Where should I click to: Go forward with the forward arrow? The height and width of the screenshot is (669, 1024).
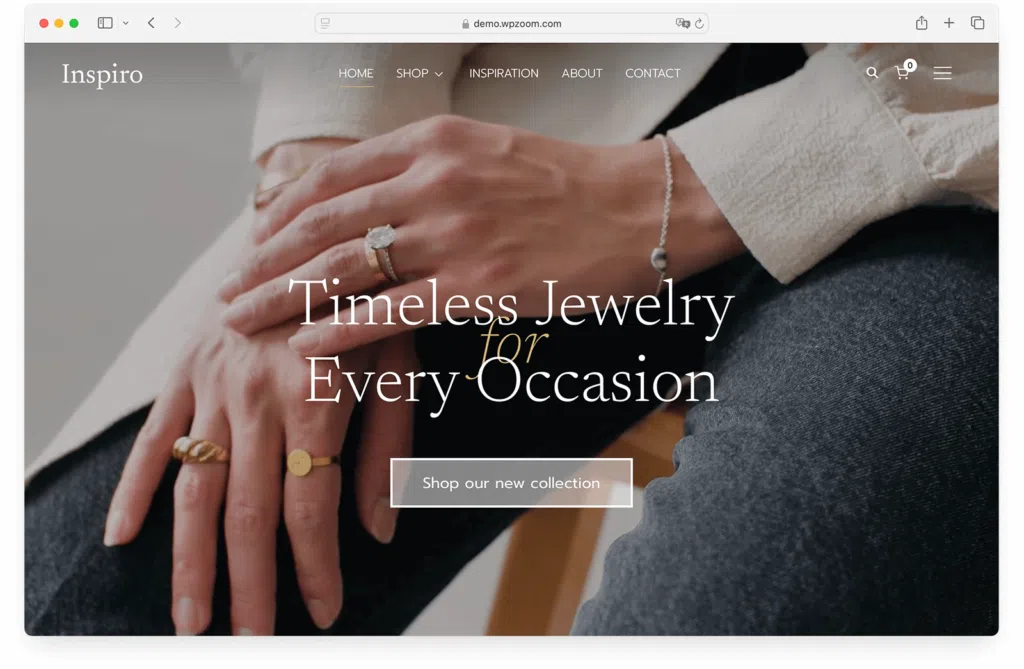(178, 23)
